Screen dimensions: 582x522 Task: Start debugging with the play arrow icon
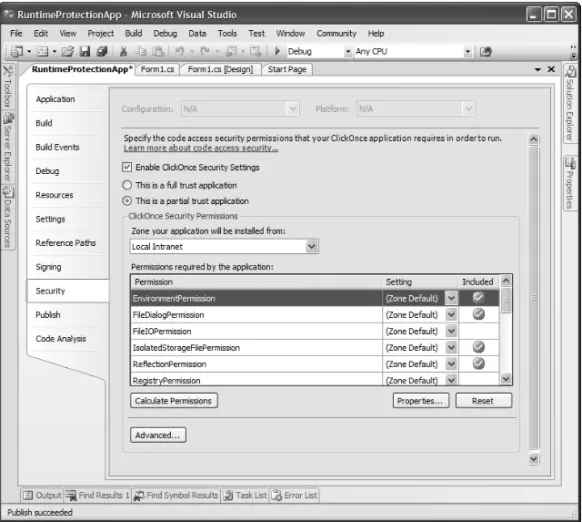click(x=277, y=51)
